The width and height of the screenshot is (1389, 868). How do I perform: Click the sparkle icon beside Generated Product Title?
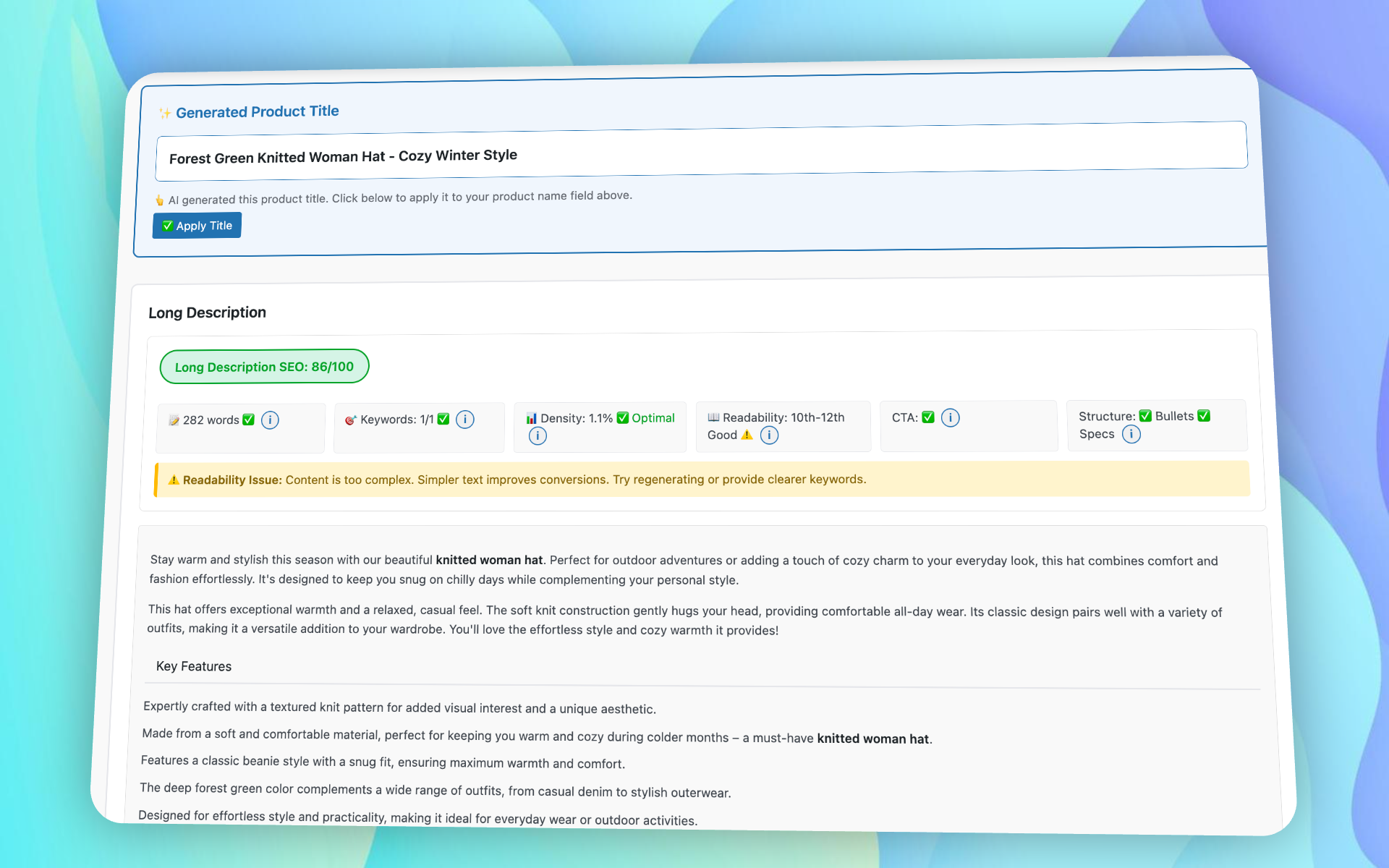point(165,114)
